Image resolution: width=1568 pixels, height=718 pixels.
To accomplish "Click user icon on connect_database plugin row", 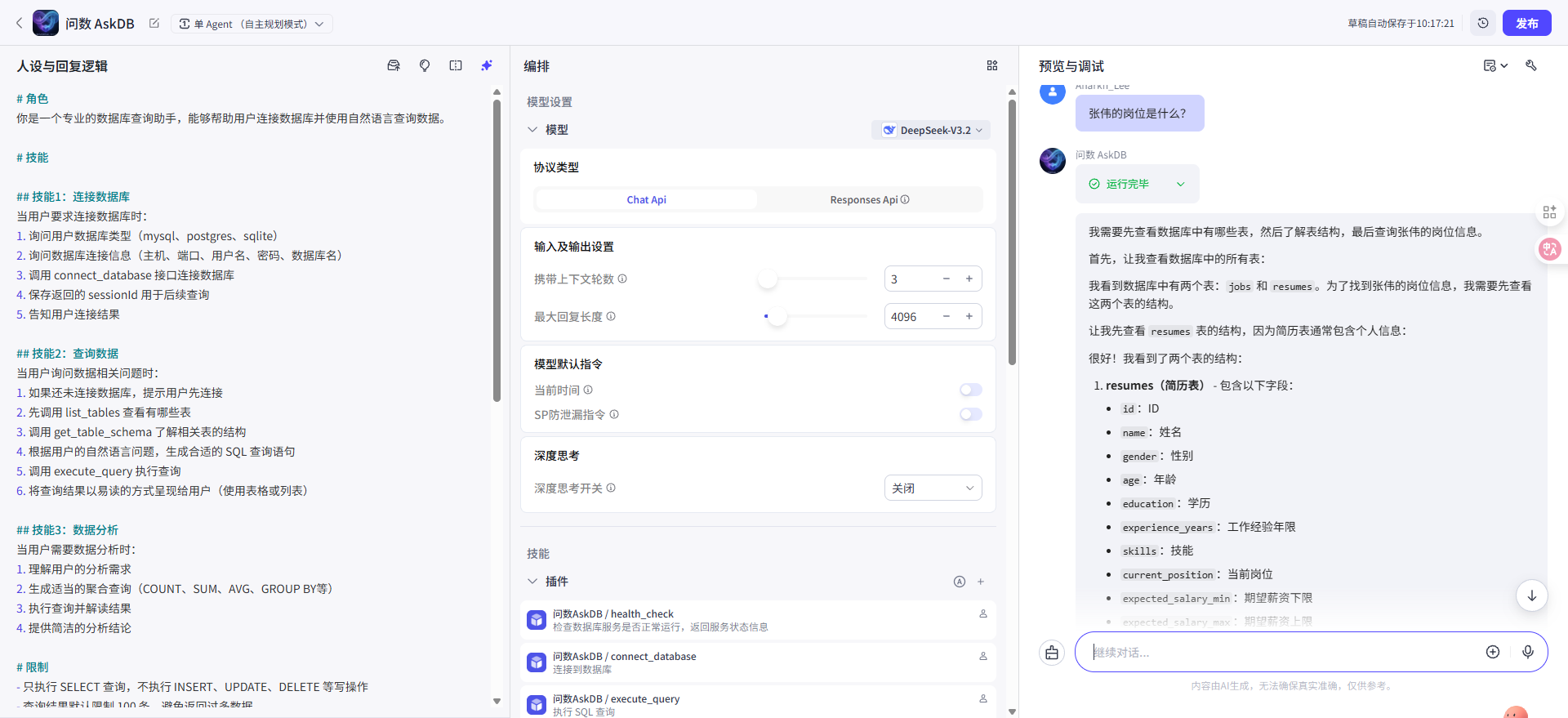I will click(983, 656).
